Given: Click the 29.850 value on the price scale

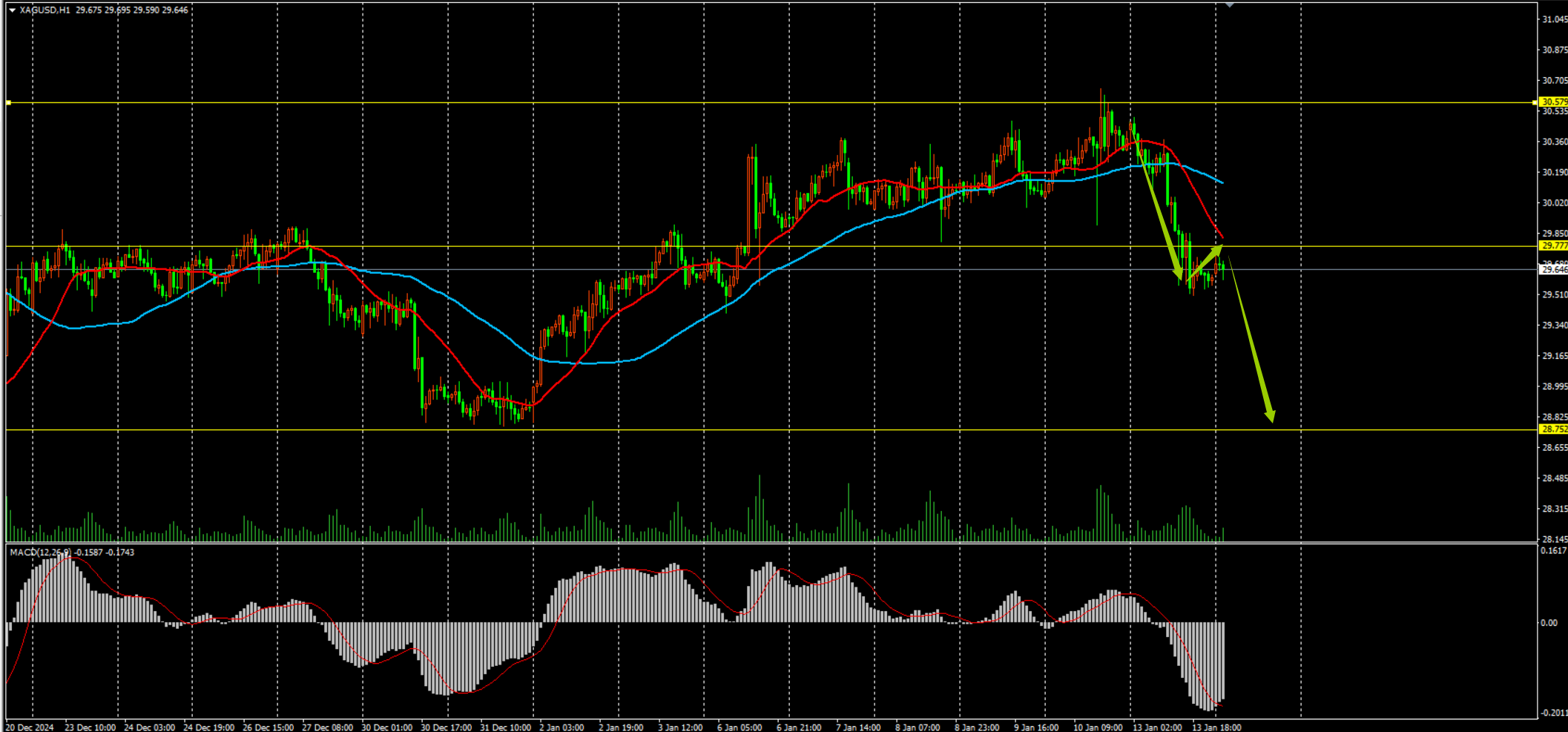Looking at the screenshot, I should pos(1555,234).
